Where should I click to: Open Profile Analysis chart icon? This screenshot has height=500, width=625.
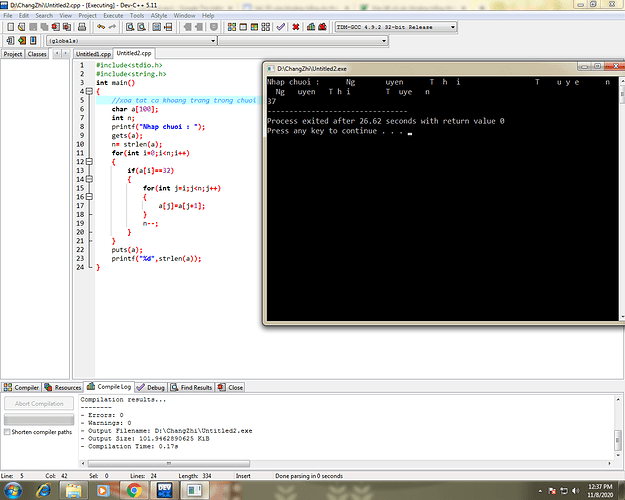pyautogui.click(x=311, y=27)
